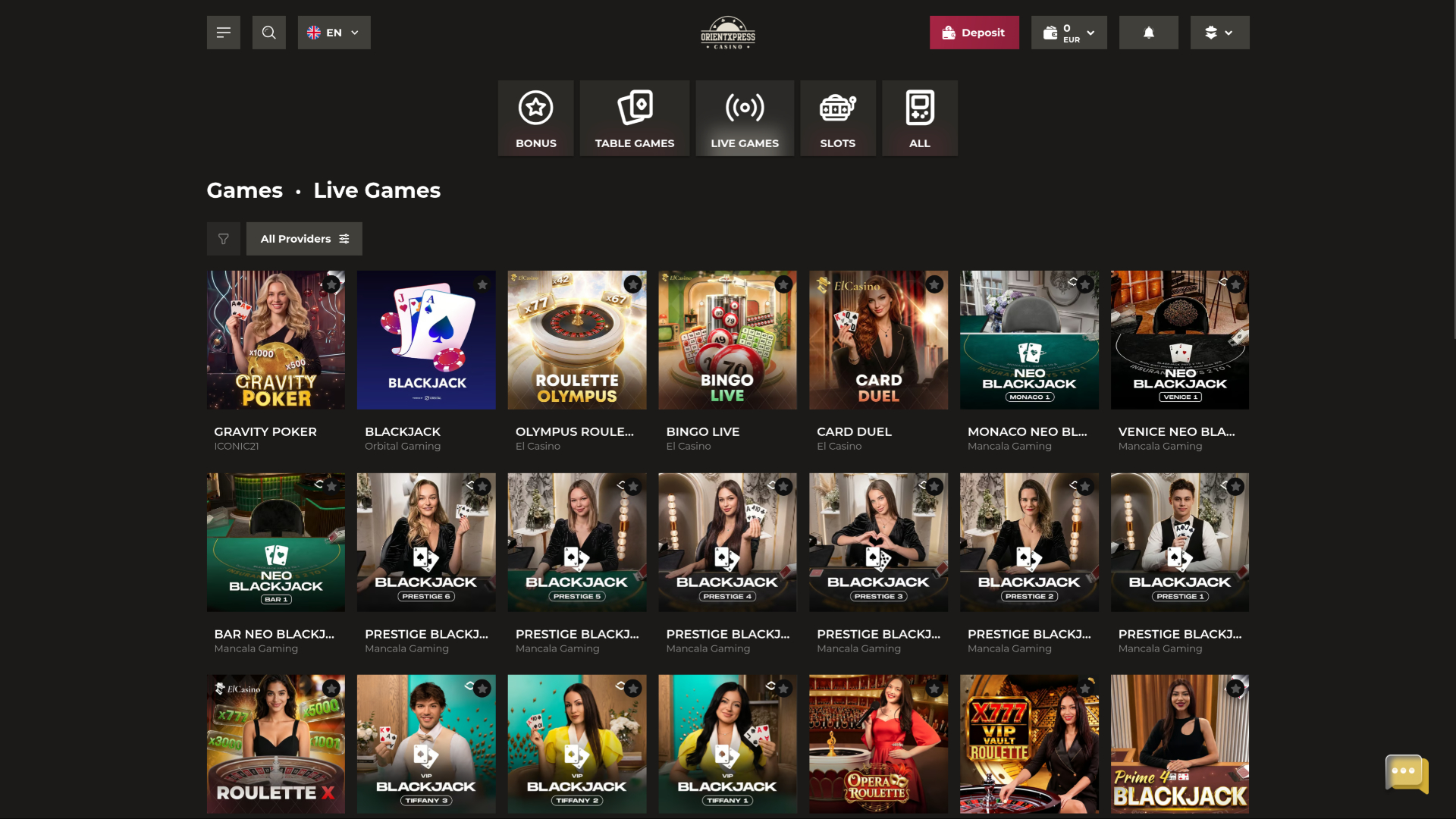Favorite the Monaco Neo Blackjack star
This screenshot has height=819, width=1456.
pos(1085,284)
